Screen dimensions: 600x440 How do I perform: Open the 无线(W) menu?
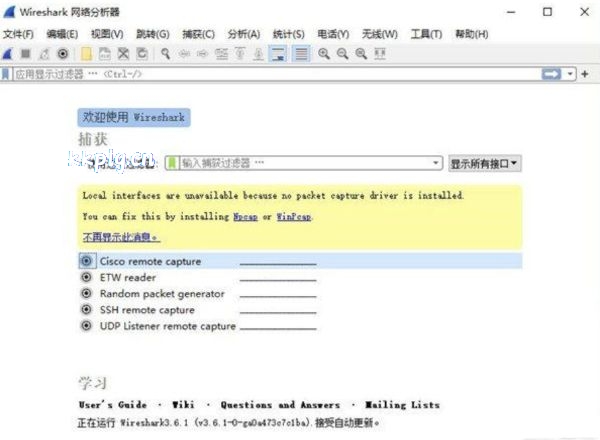(x=380, y=34)
